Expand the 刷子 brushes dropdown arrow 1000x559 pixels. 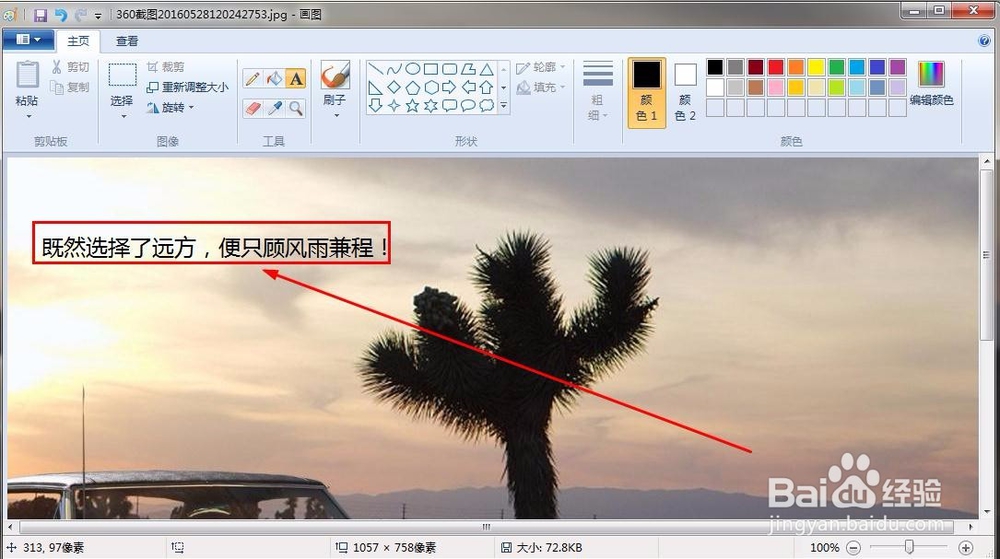tap(335, 115)
